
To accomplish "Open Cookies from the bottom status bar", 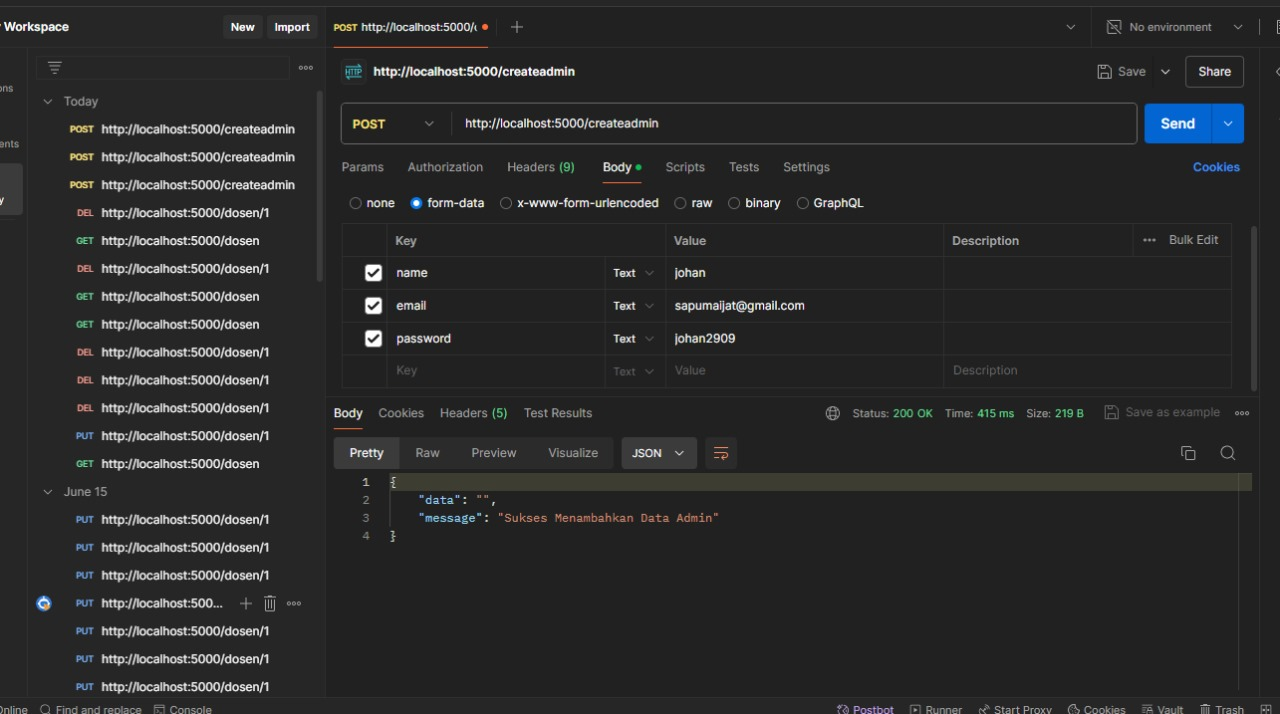I will [x=1096, y=709].
